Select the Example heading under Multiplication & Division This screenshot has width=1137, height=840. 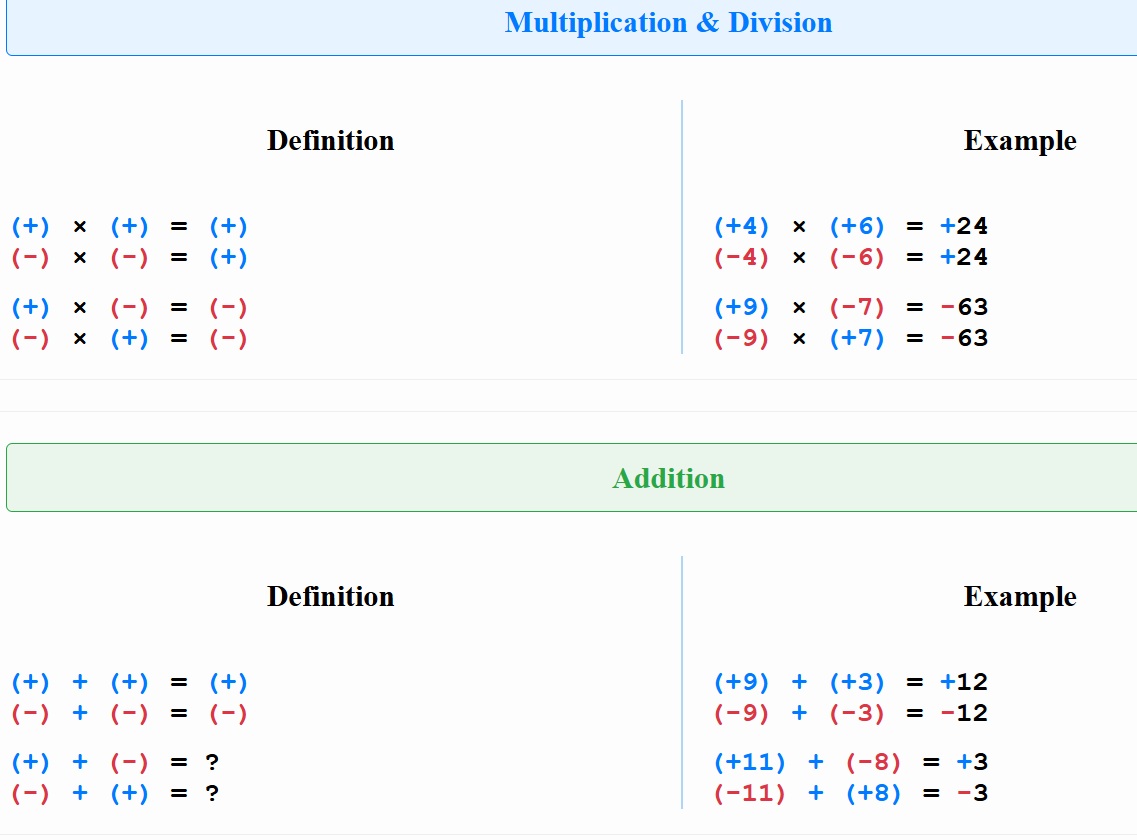click(1019, 141)
